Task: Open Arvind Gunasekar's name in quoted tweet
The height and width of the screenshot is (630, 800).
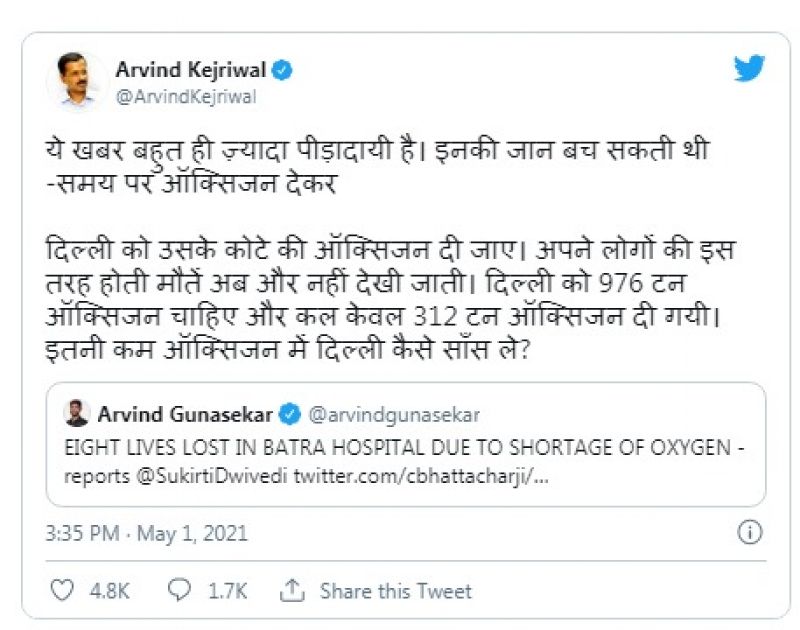Action: (x=186, y=413)
